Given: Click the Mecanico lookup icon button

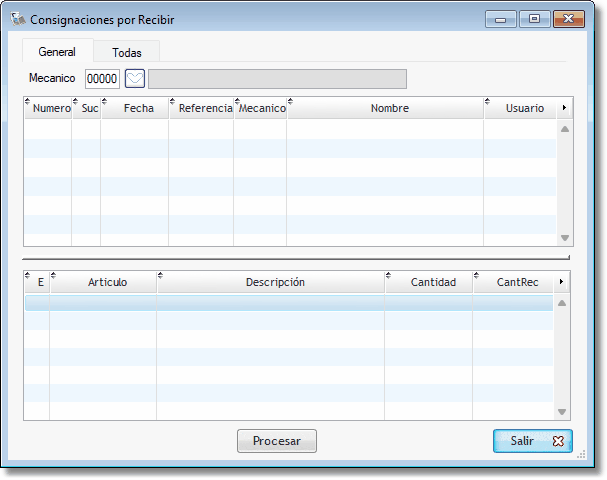Looking at the screenshot, I should click(135, 79).
